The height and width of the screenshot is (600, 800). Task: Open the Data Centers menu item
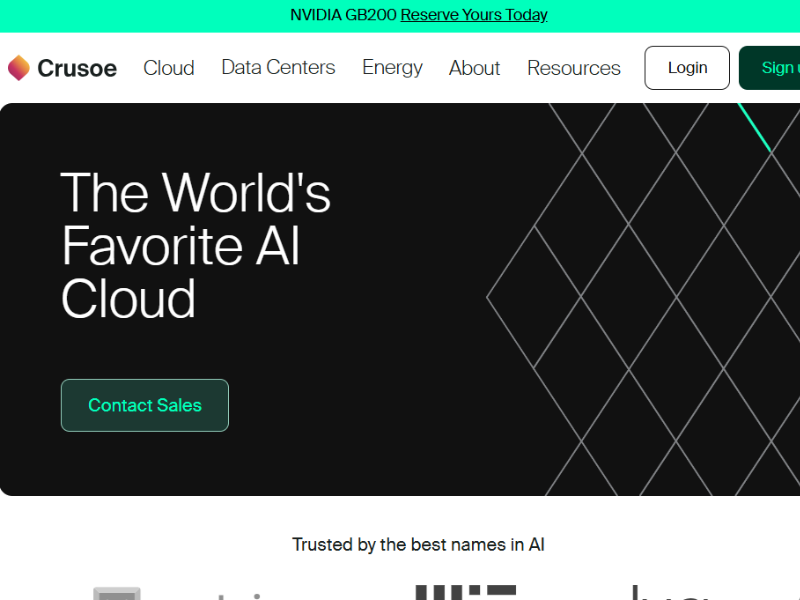pyautogui.click(x=278, y=67)
